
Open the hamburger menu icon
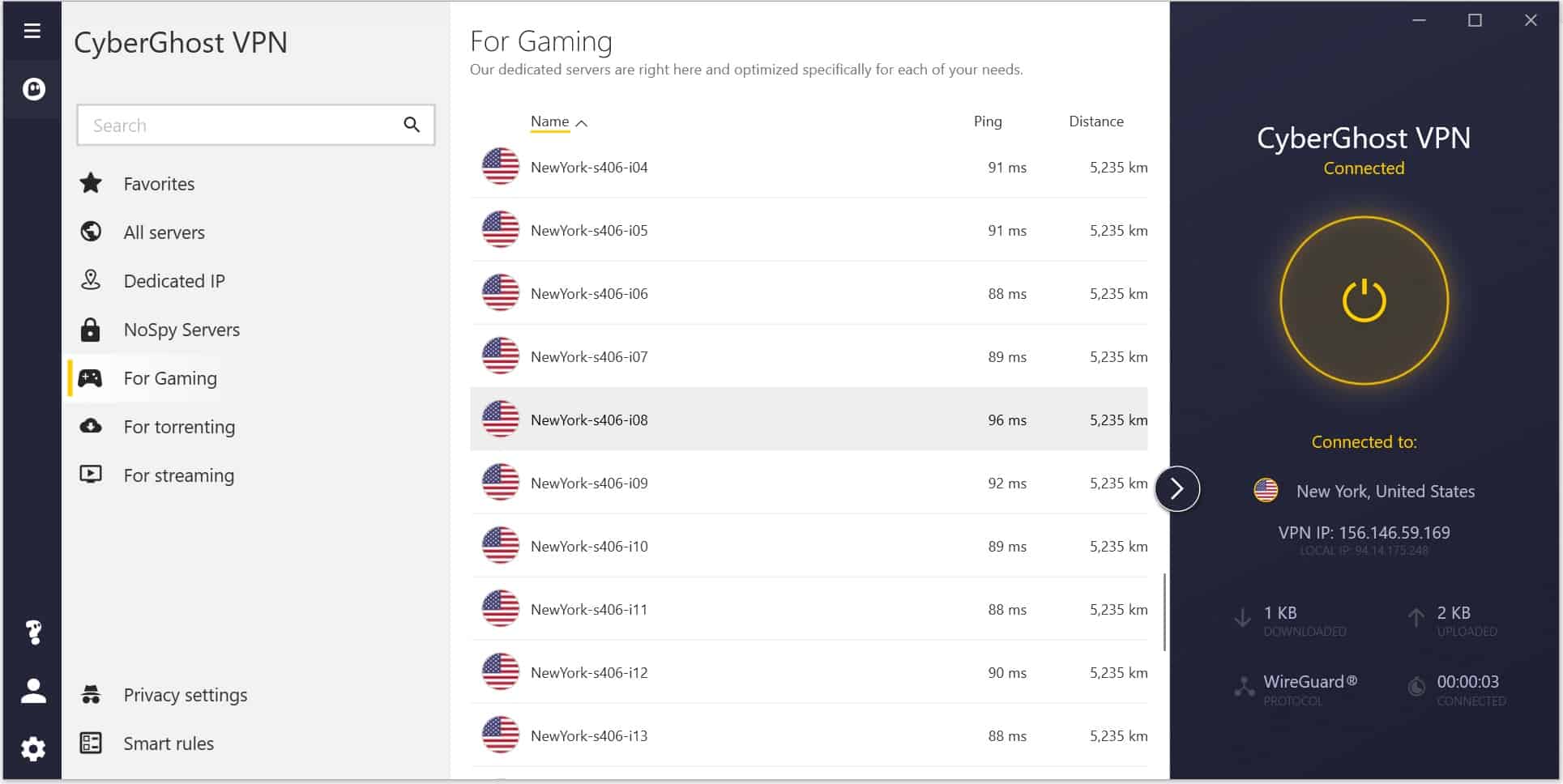click(x=32, y=31)
